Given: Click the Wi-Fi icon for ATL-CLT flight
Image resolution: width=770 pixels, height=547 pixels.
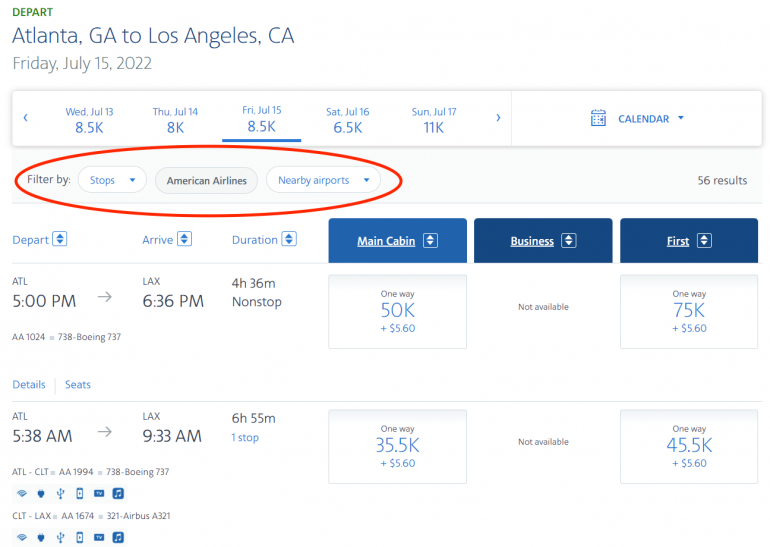Looking at the screenshot, I should point(21,493).
